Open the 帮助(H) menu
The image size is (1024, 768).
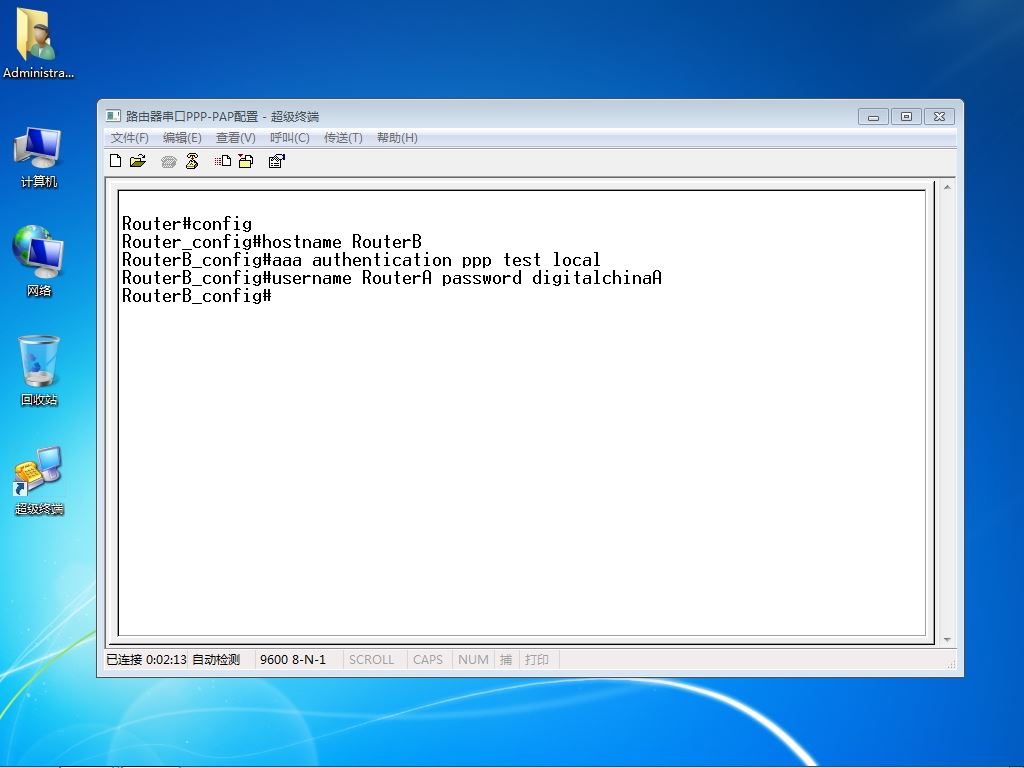tap(397, 138)
